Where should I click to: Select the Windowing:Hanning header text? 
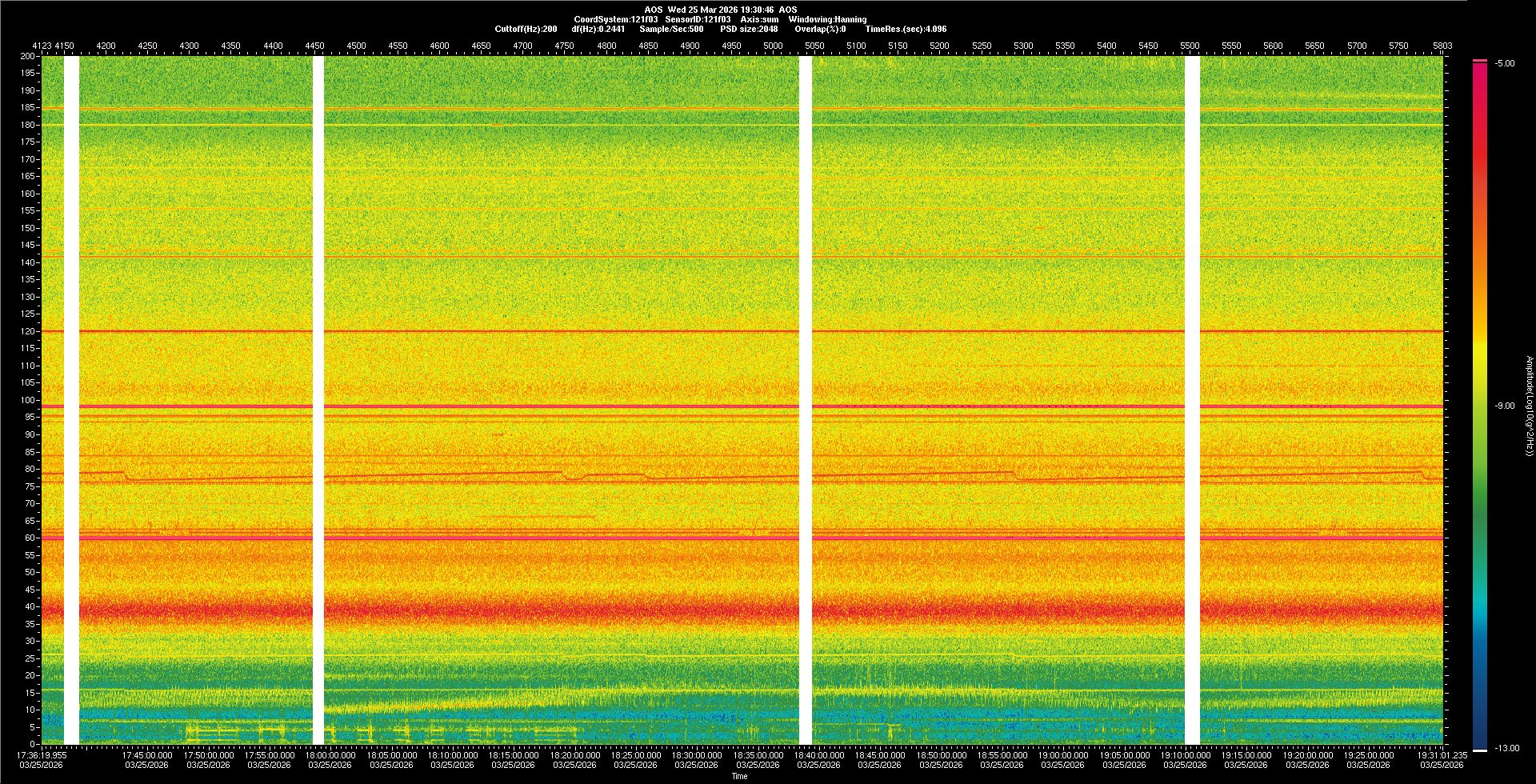tap(827, 19)
